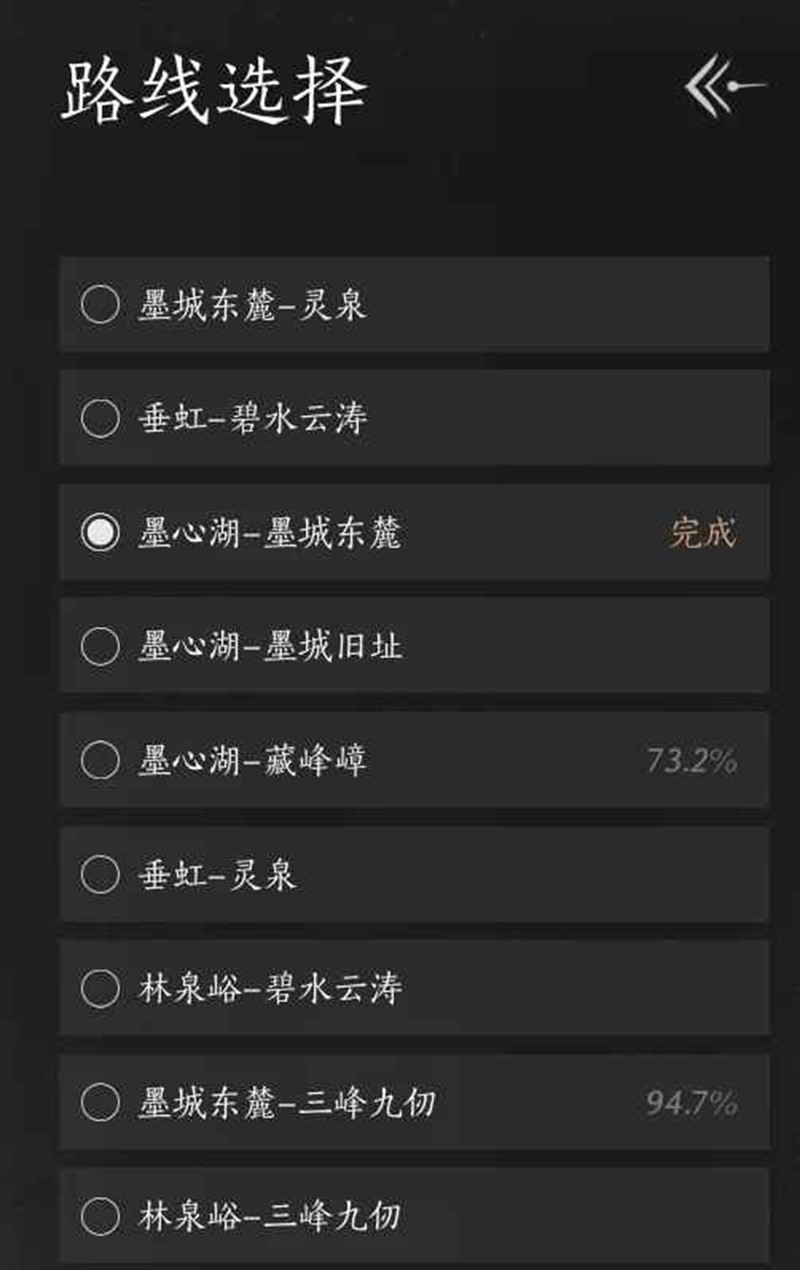Choose the 垂虹-碧水云涛 route label
The width and height of the screenshot is (800, 1270).
click(x=252, y=418)
